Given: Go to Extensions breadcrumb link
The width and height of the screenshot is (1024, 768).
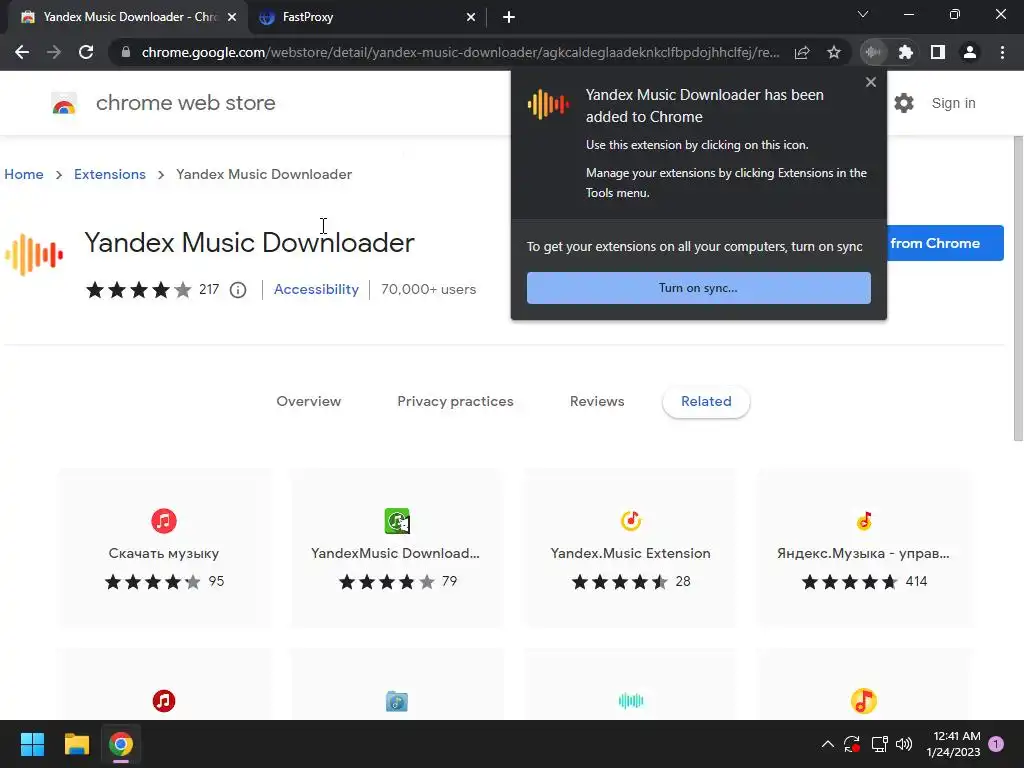Looking at the screenshot, I should (x=110, y=174).
